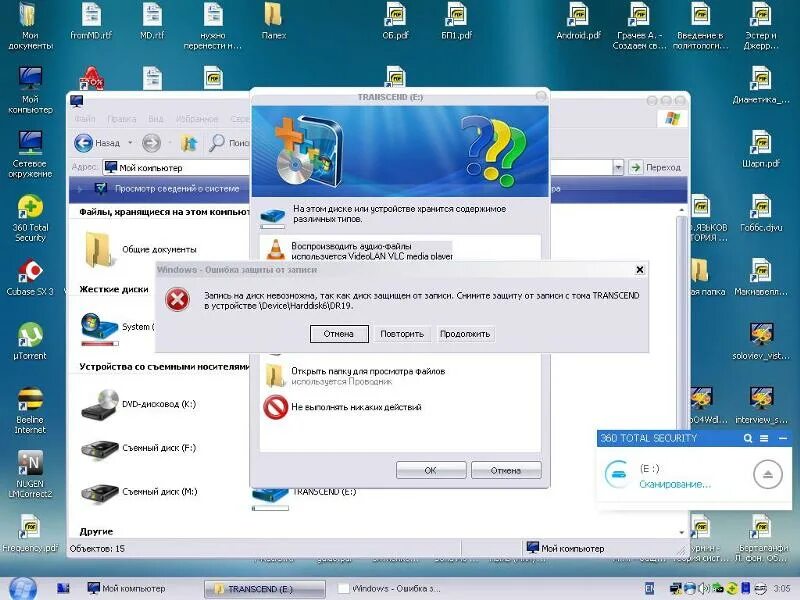Open the Назад history dropdown arrow
The width and height of the screenshot is (800, 600).
pos(130,143)
